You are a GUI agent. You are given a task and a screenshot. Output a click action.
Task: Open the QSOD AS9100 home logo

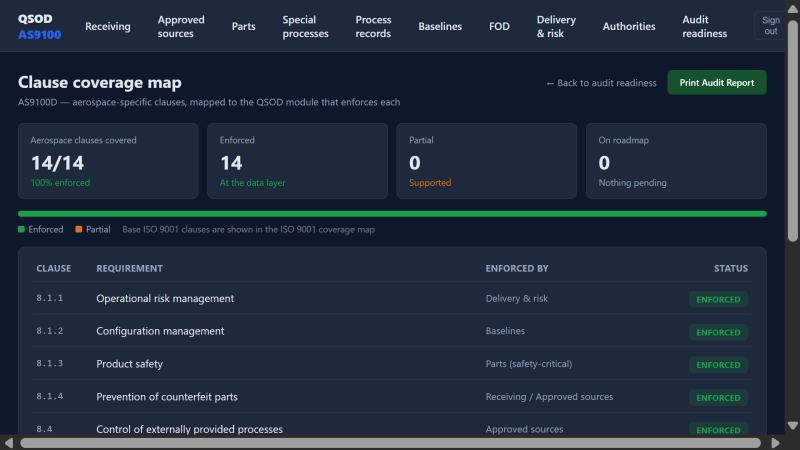39,27
